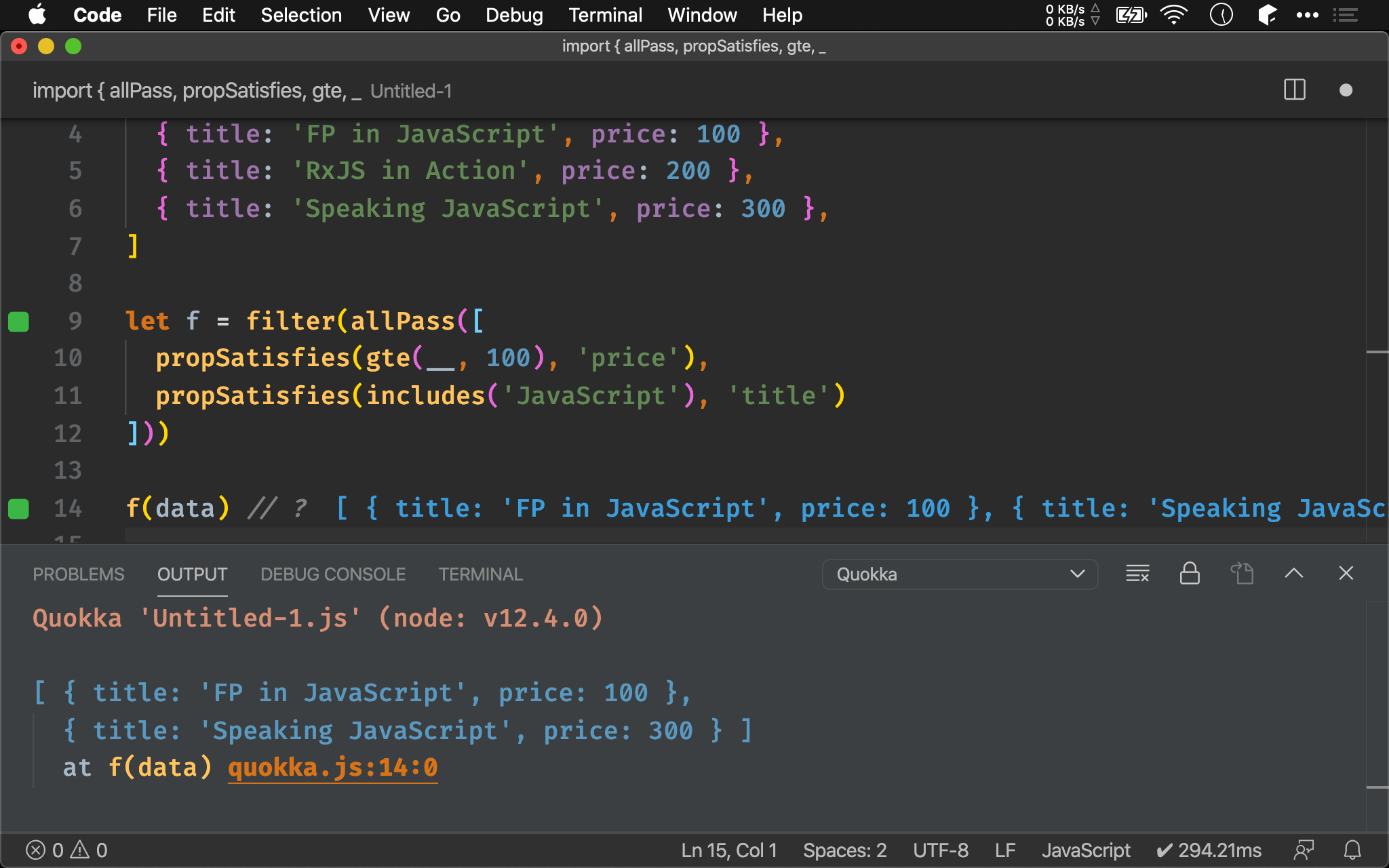Click the Quokka 'Untitled-1.js' output header
Viewport: 1389px width, 868px height.
pos(317,618)
